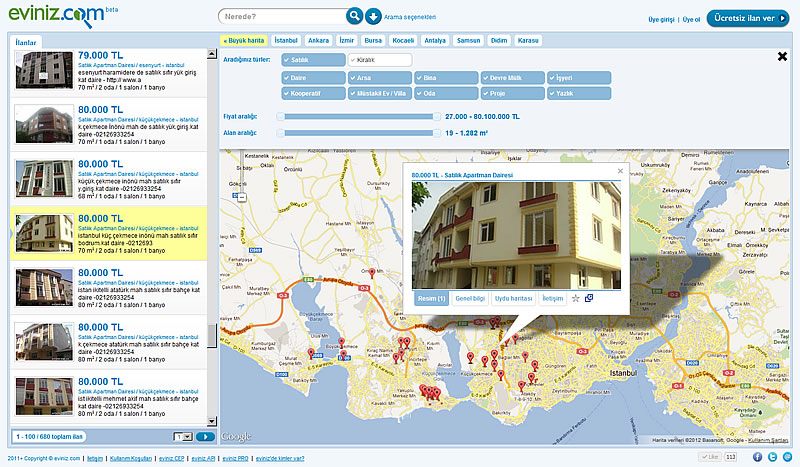Uncheck the Müstakil Ev / Villa filter
The image size is (800, 467).
353,93
